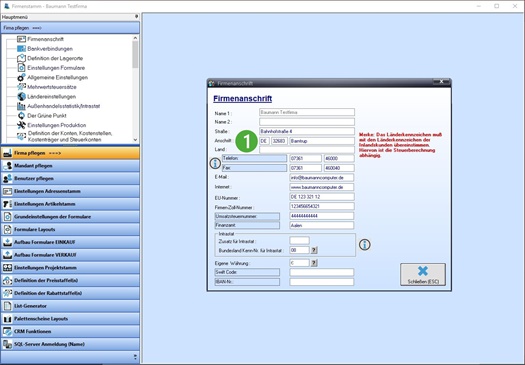This screenshot has width=525, height=365.
Task: Click the Einstellungen Adressenstamm icon
Action: tap(7, 191)
